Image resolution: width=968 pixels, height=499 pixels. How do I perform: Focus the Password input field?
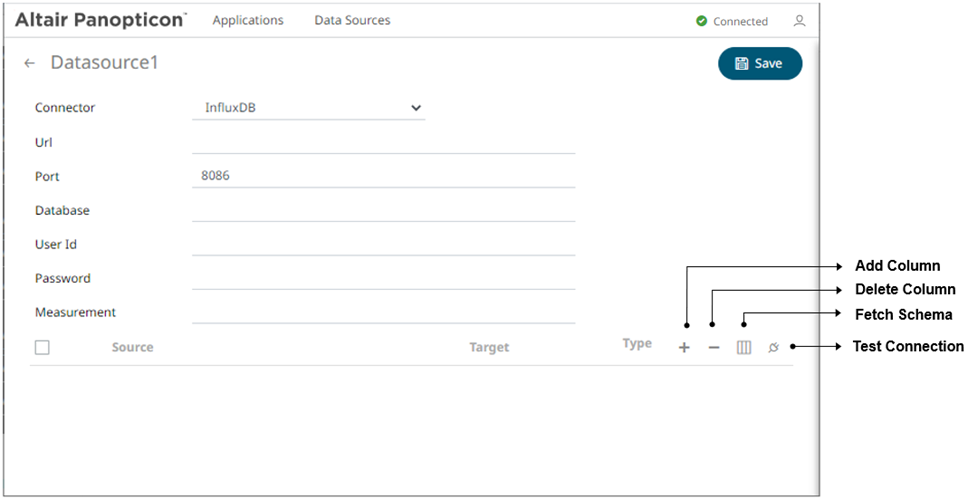click(x=383, y=279)
